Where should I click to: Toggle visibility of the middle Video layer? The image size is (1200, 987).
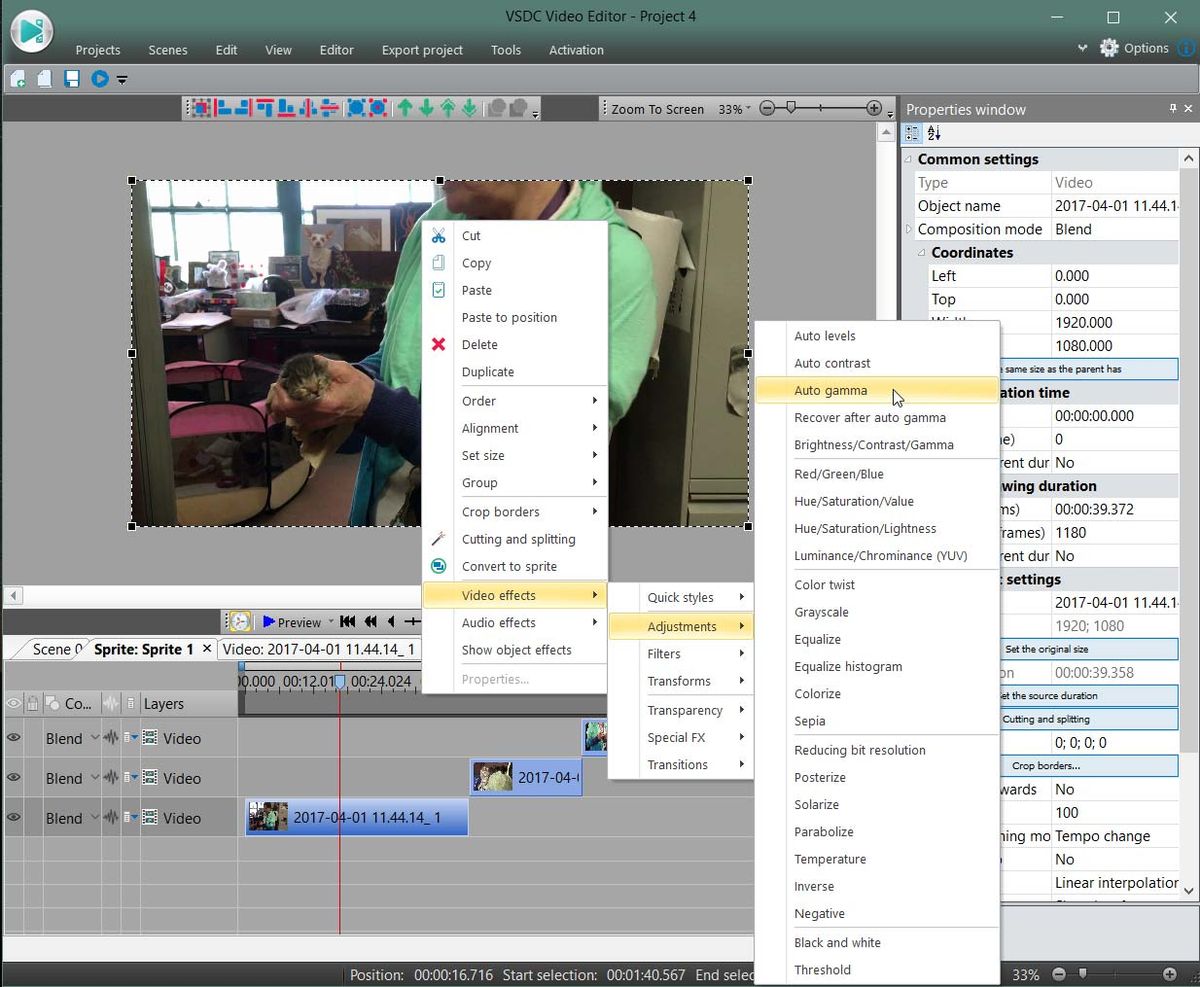click(x=13, y=778)
